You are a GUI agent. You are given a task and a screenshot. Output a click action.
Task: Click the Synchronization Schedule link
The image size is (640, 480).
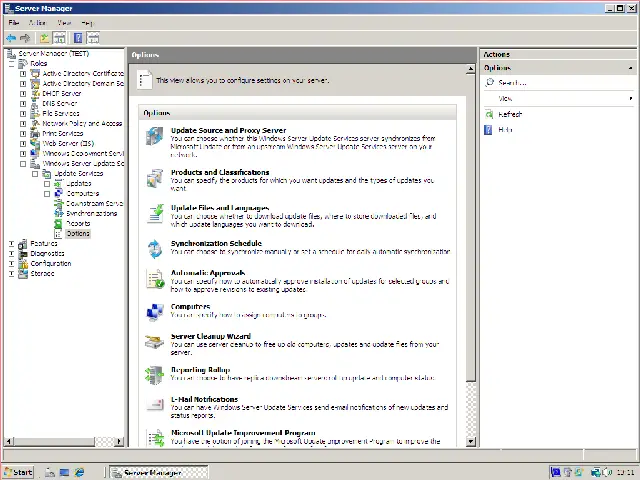click(x=216, y=243)
